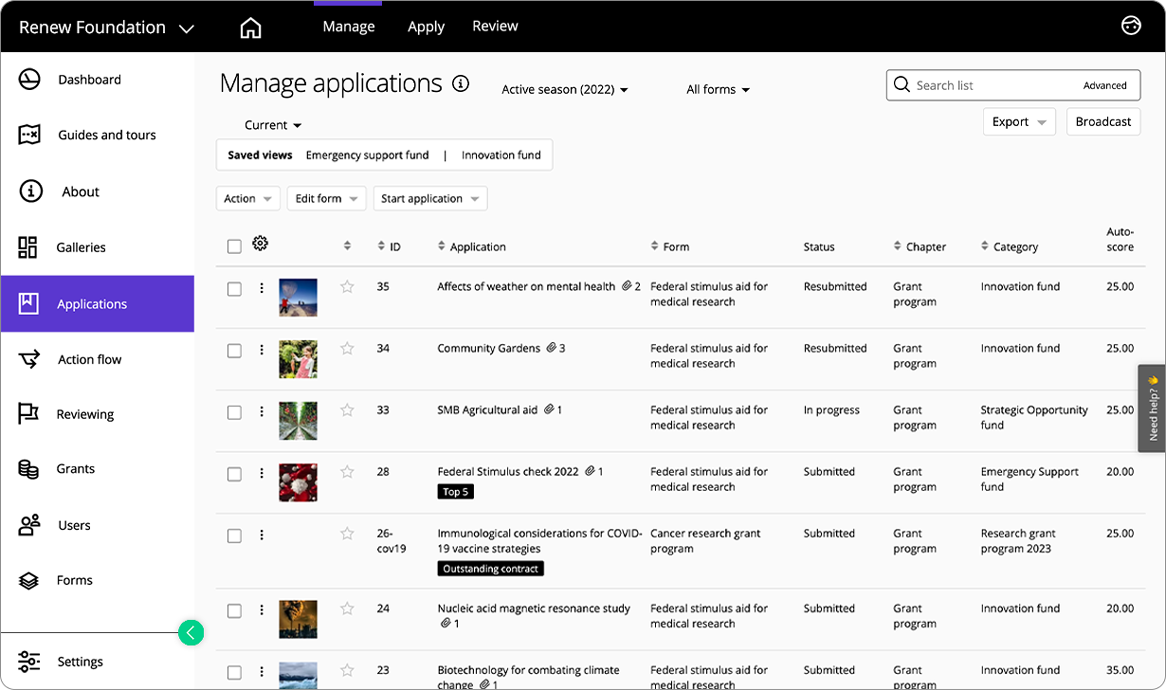
Task: Check the row for Affects of weather on mental health
Action: [234, 287]
